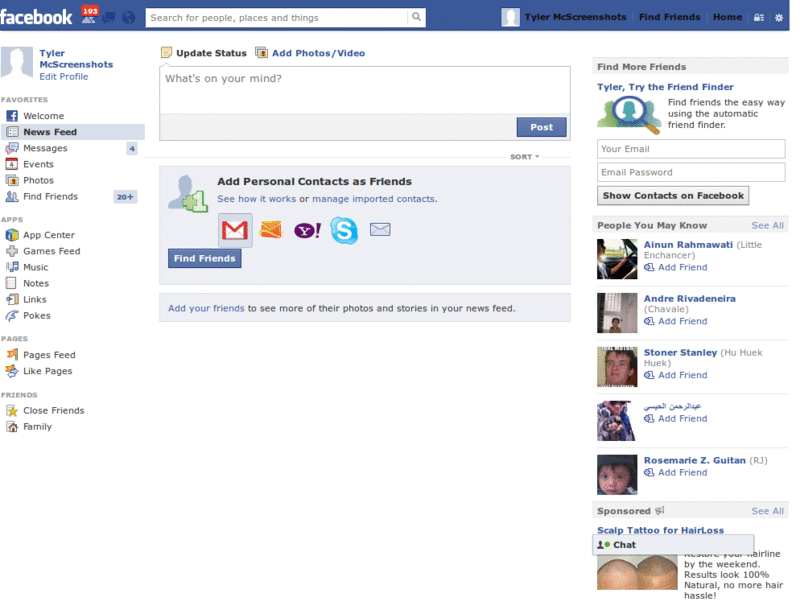Click the Messages count badge 4
This screenshot has height=600, width=800.
pos(132,148)
